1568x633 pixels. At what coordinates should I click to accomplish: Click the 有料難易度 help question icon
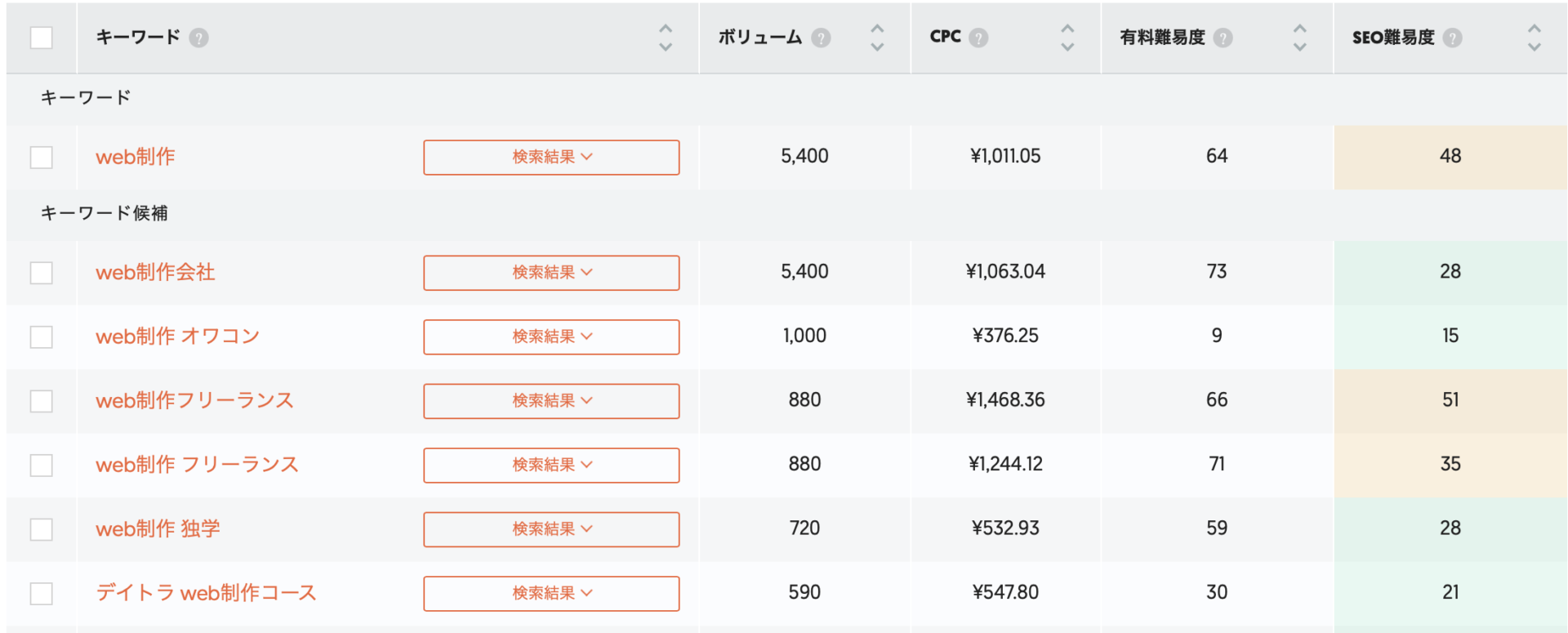pyautogui.click(x=1223, y=38)
